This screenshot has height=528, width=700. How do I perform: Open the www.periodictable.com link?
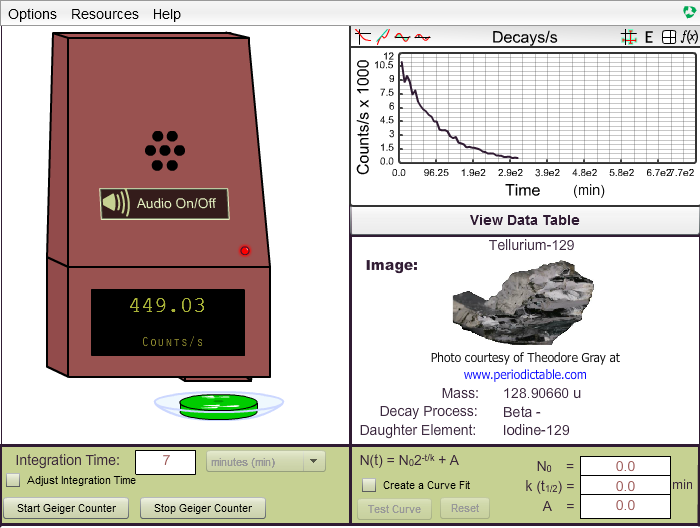coord(525,374)
